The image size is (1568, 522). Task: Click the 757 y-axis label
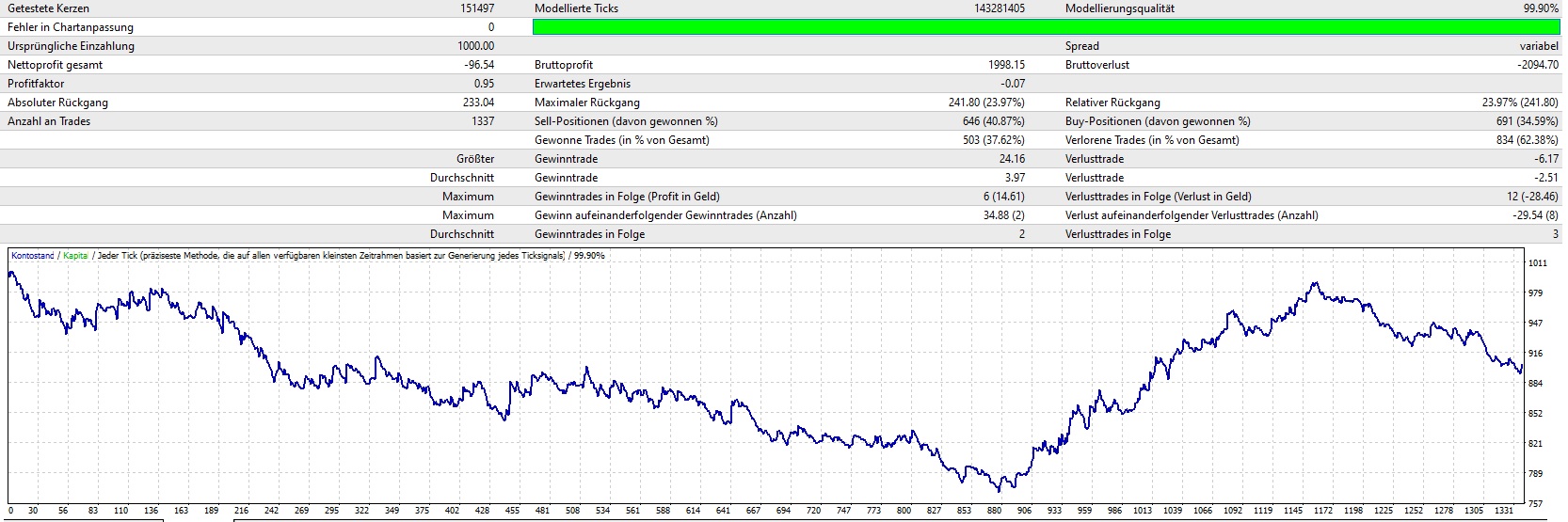1535,504
